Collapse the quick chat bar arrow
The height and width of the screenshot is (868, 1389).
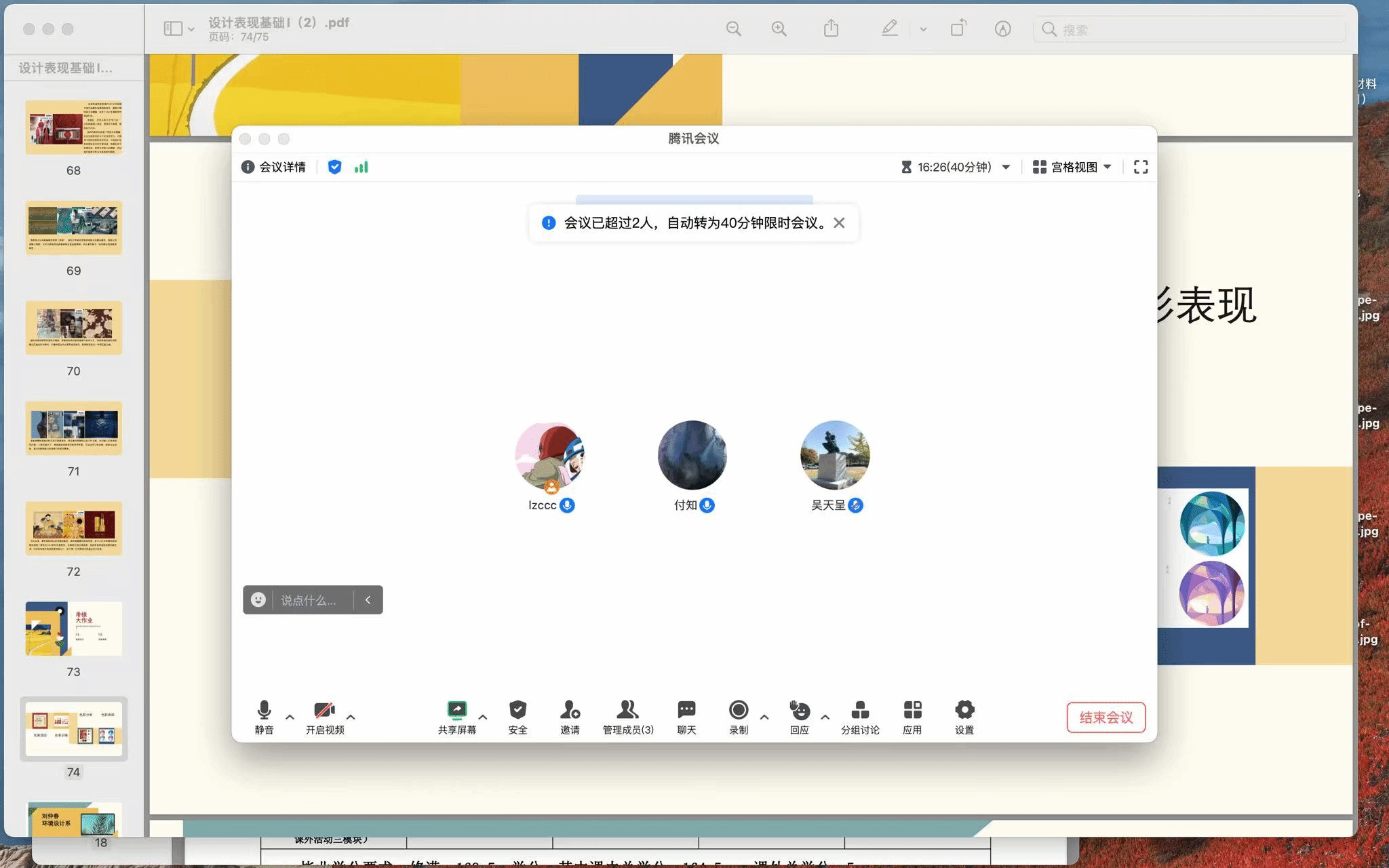(368, 599)
